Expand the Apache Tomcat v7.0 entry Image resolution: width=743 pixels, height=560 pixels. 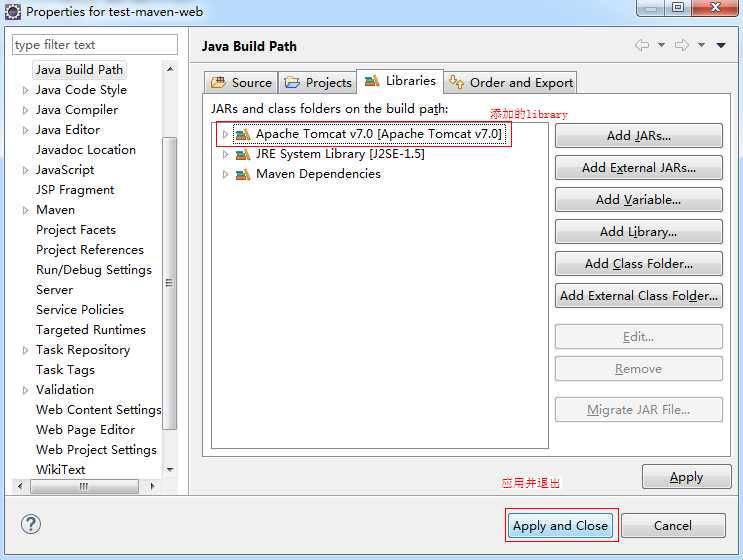point(225,135)
